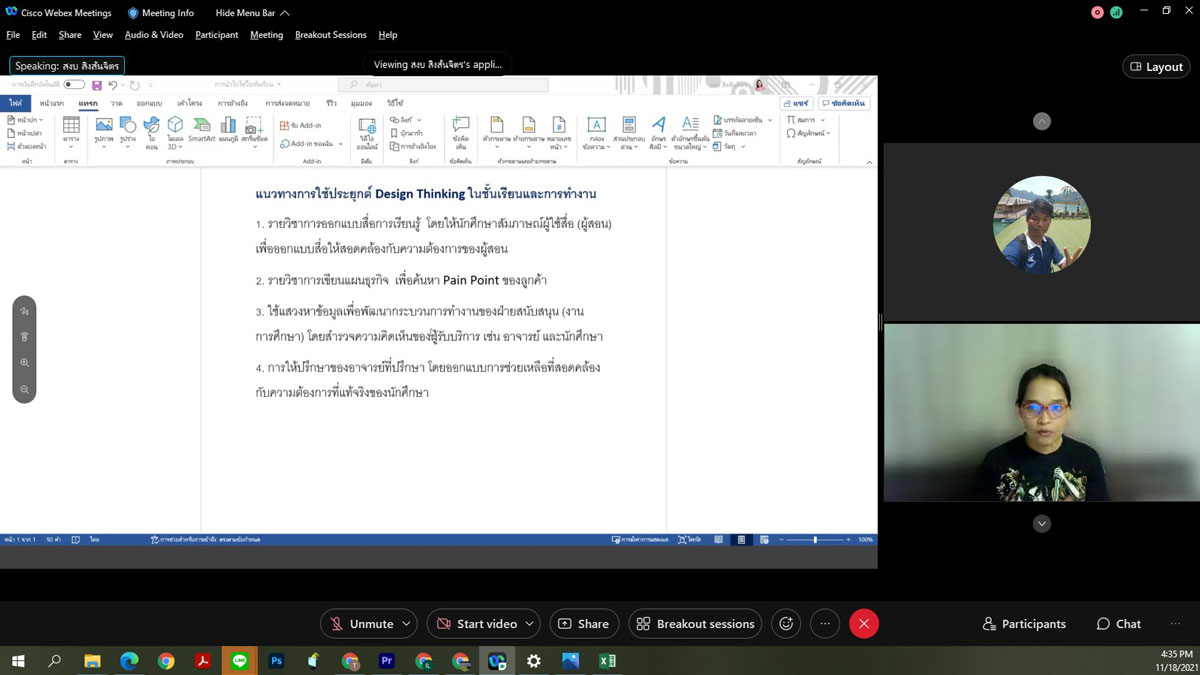Image resolution: width=1200 pixels, height=675 pixels.
Task: Open the Breakout Sessions menu
Action: pyautogui.click(x=330, y=35)
